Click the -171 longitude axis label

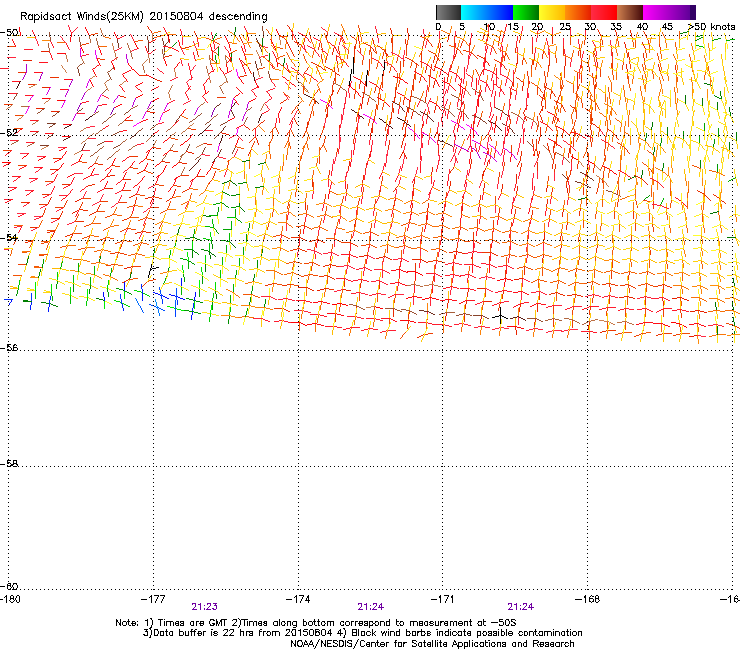click(x=443, y=599)
